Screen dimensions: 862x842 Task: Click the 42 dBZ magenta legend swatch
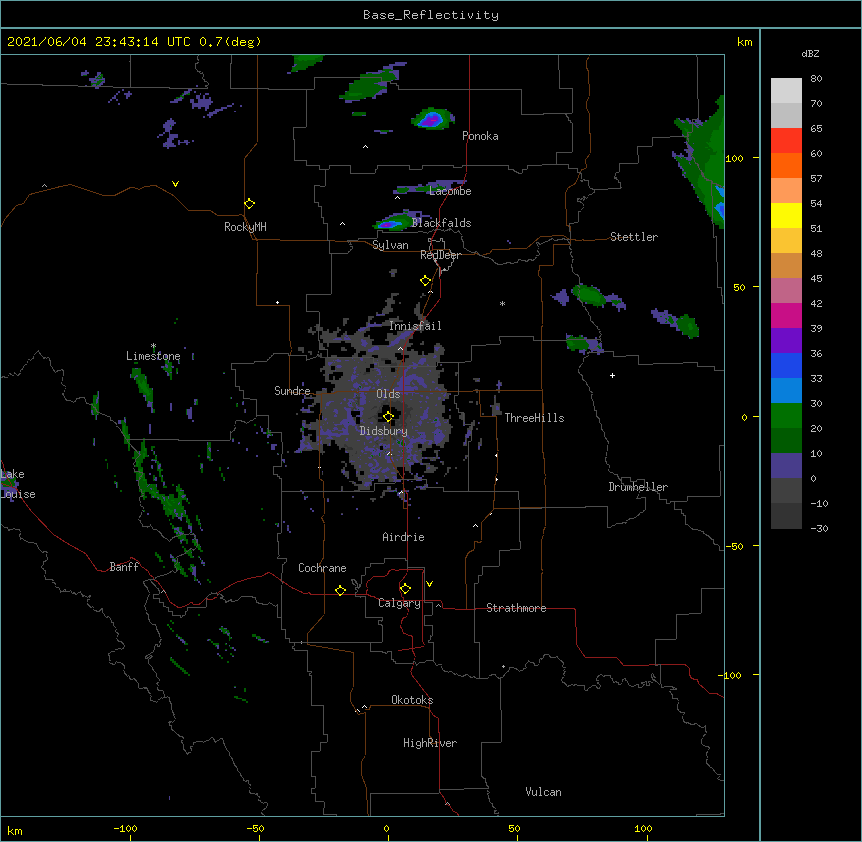click(786, 315)
